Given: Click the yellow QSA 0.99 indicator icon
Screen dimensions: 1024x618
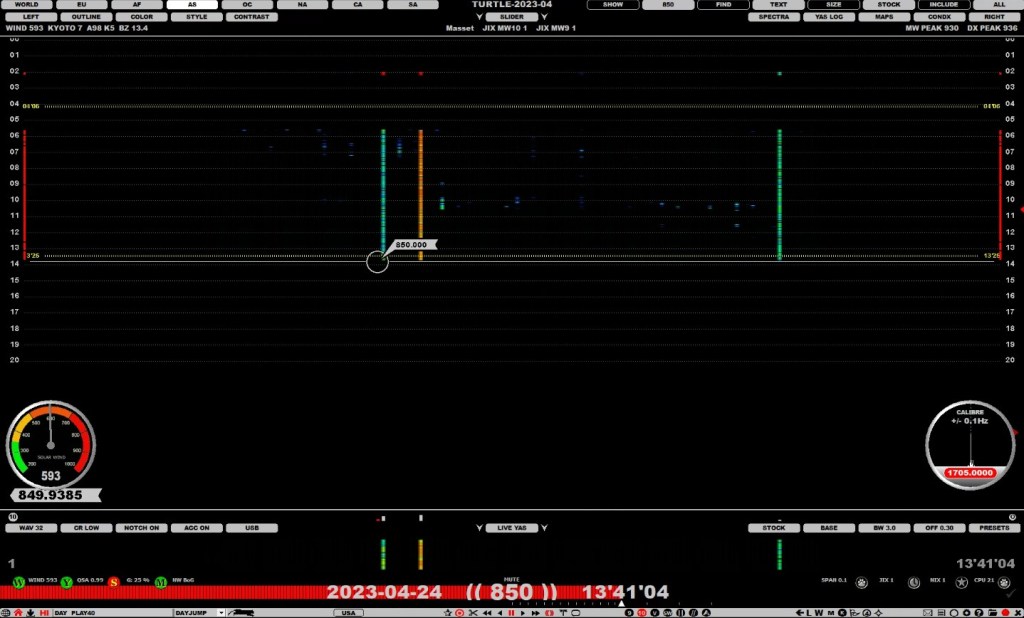Looking at the screenshot, I should tap(67, 581).
